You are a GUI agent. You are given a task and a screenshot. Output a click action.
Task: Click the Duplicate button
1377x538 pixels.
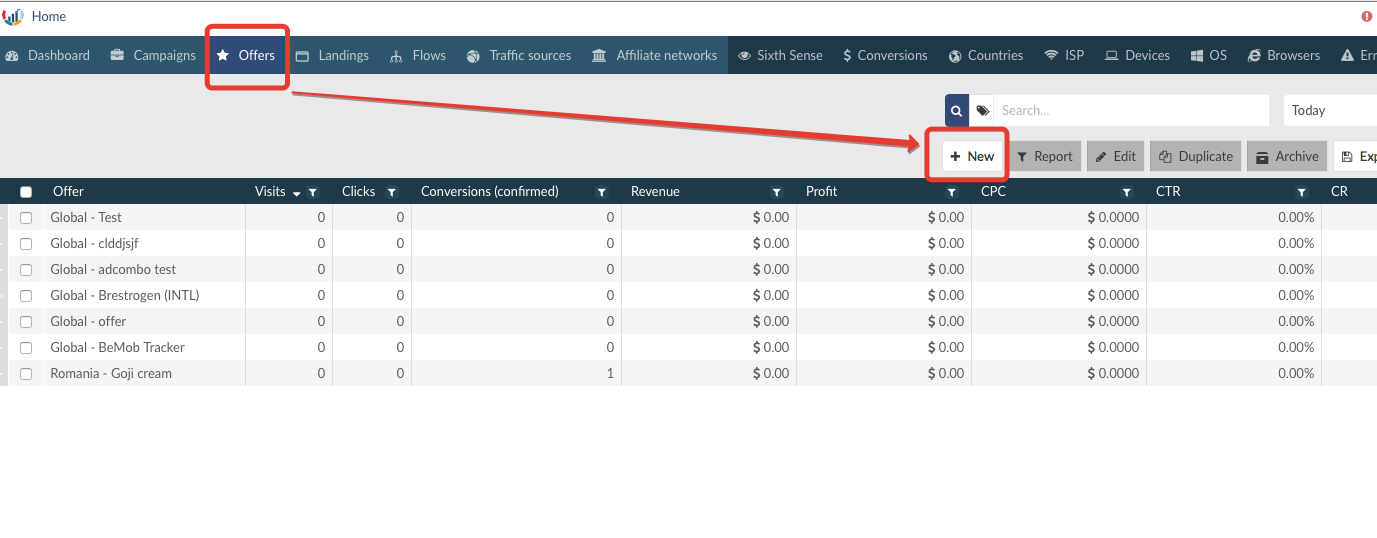1196,157
